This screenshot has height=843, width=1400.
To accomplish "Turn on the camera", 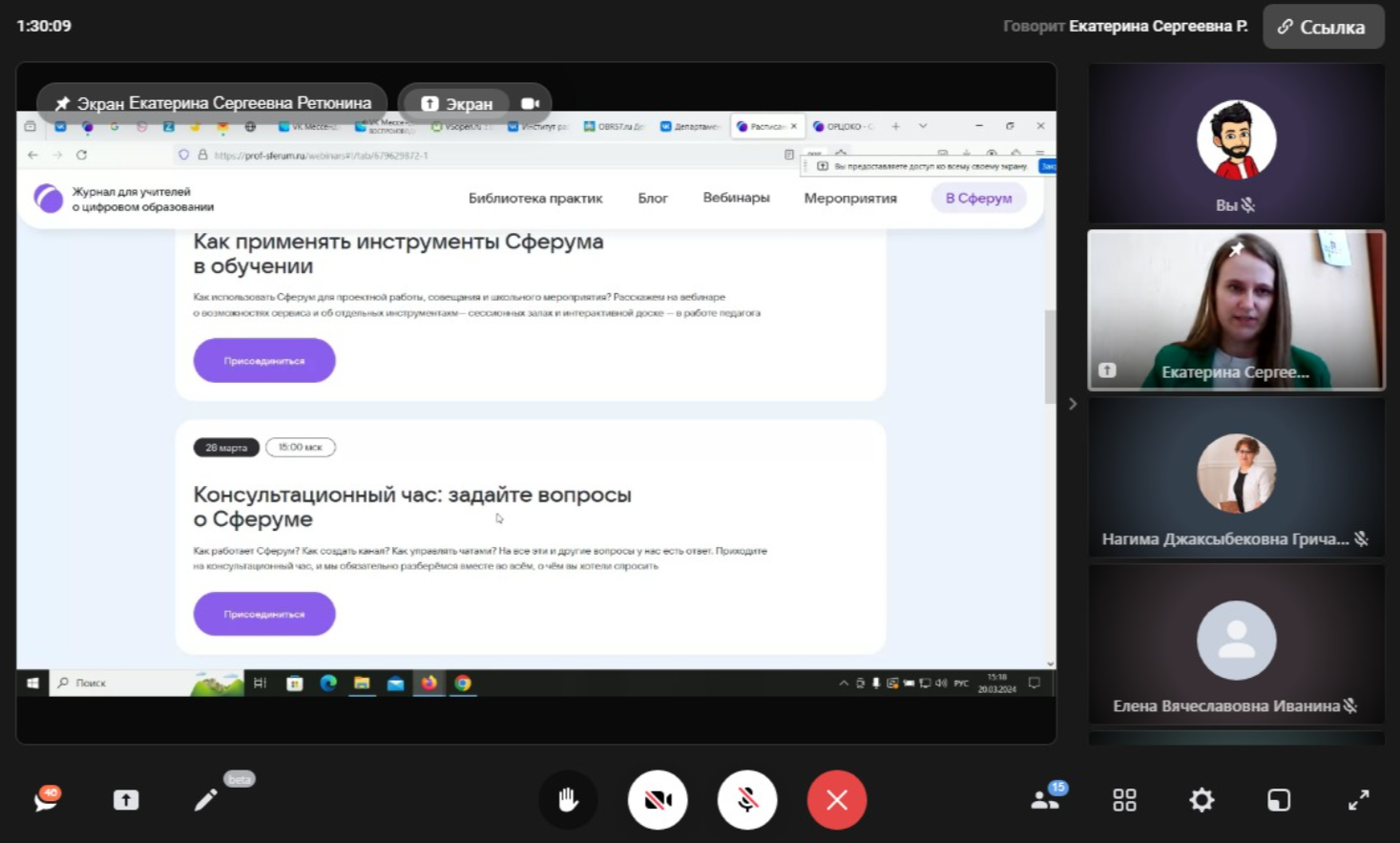I will [x=658, y=800].
